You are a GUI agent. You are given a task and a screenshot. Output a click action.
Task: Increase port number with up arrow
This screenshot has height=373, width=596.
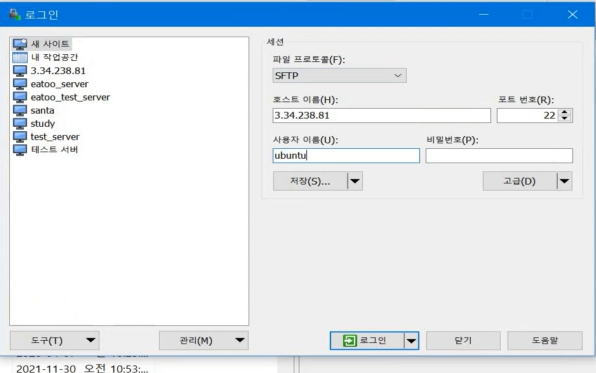click(565, 112)
